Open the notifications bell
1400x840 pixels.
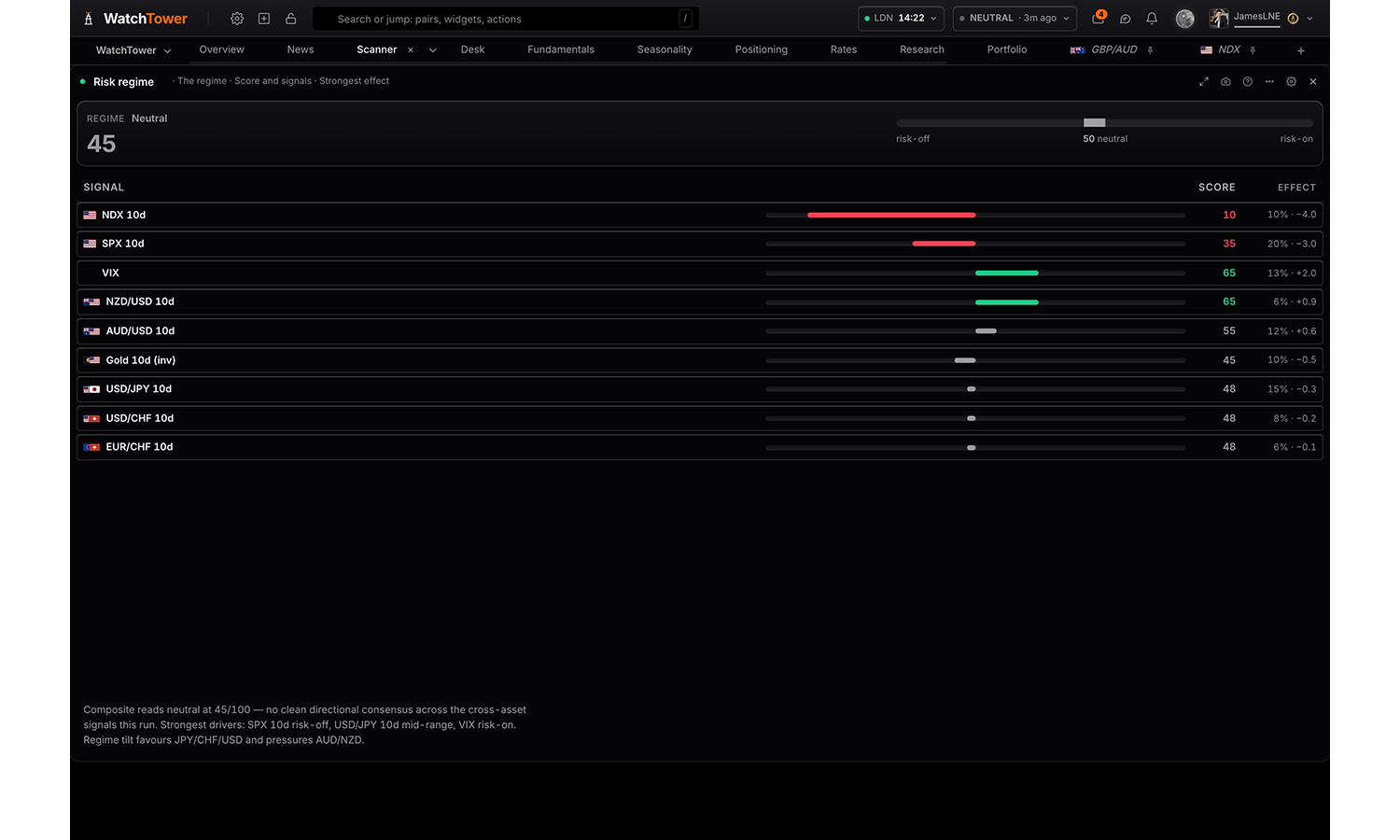click(x=1152, y=19)
